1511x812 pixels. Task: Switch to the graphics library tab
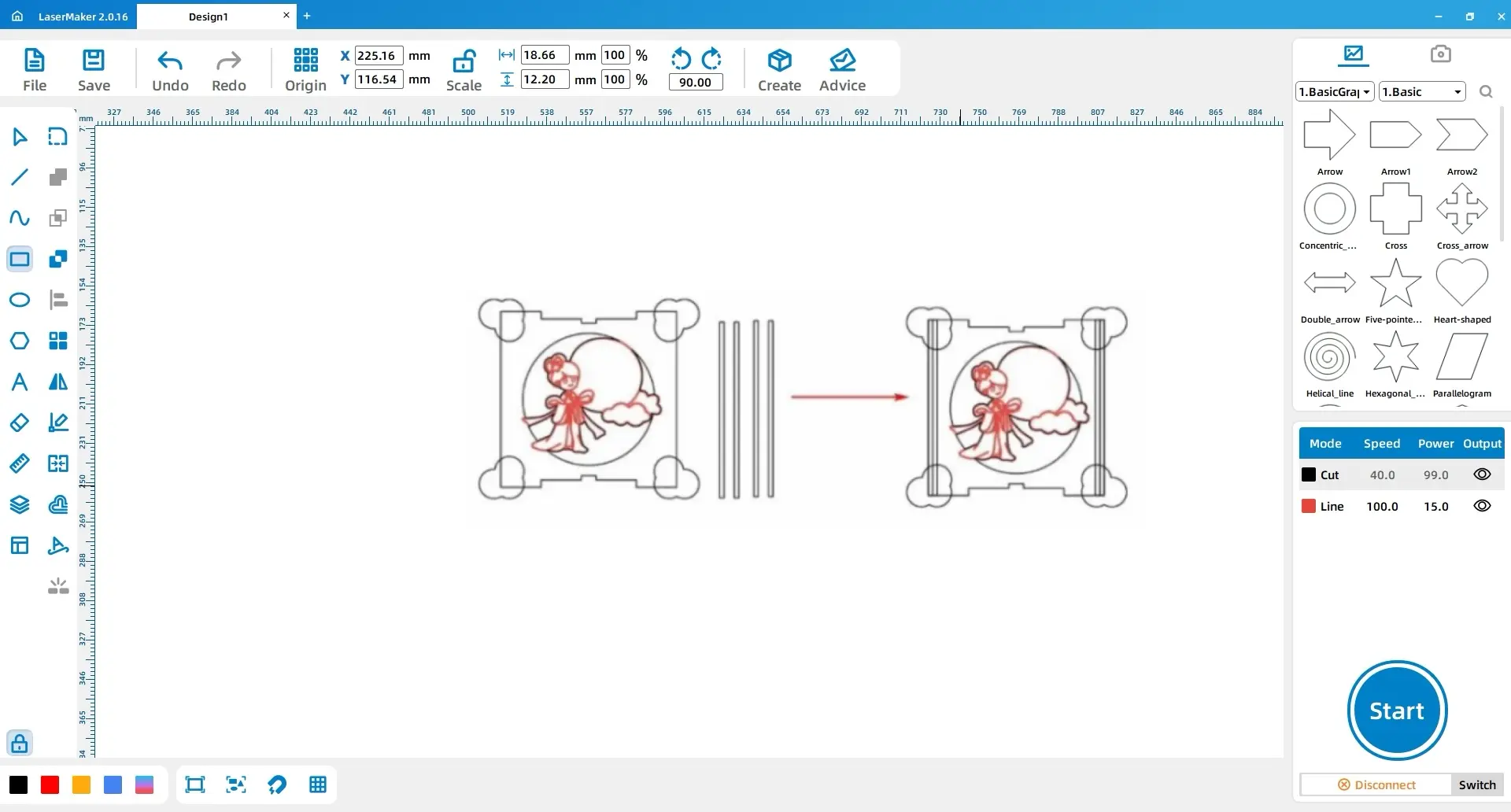tap(1354, 54)
